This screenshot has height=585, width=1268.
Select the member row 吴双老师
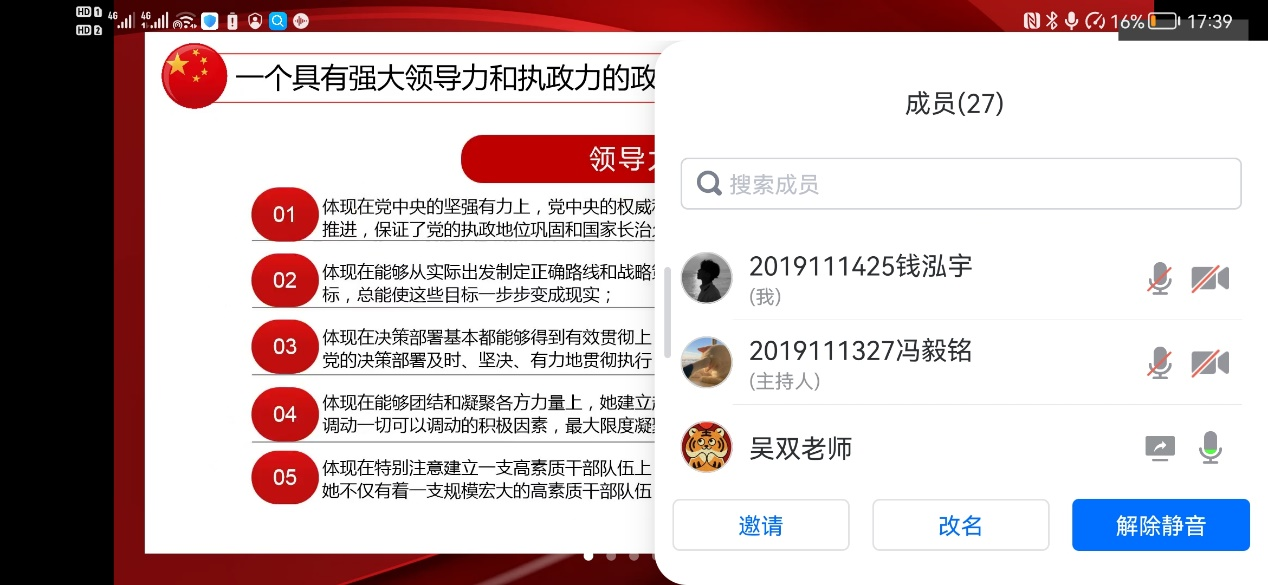coord(961,447)
